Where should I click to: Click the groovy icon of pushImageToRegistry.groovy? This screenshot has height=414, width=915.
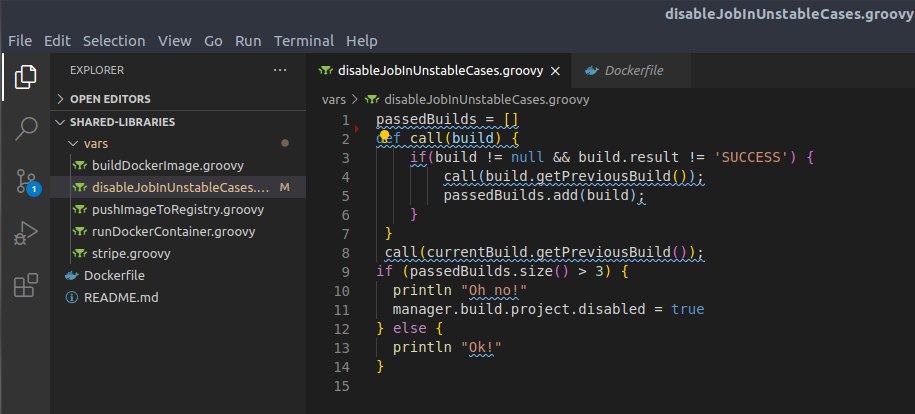tap(79, 210)
